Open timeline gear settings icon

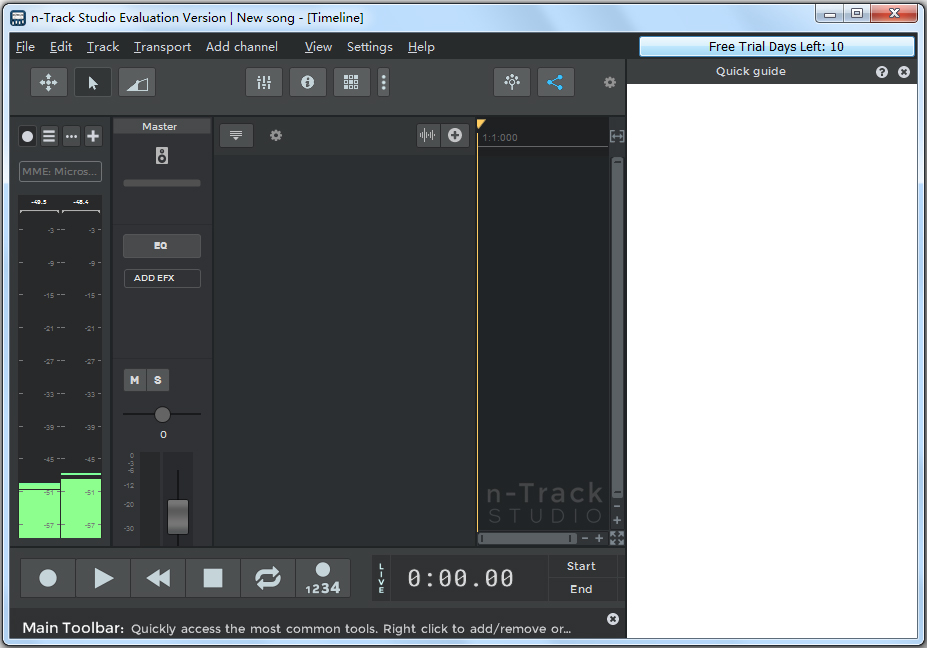click(276, 135)
